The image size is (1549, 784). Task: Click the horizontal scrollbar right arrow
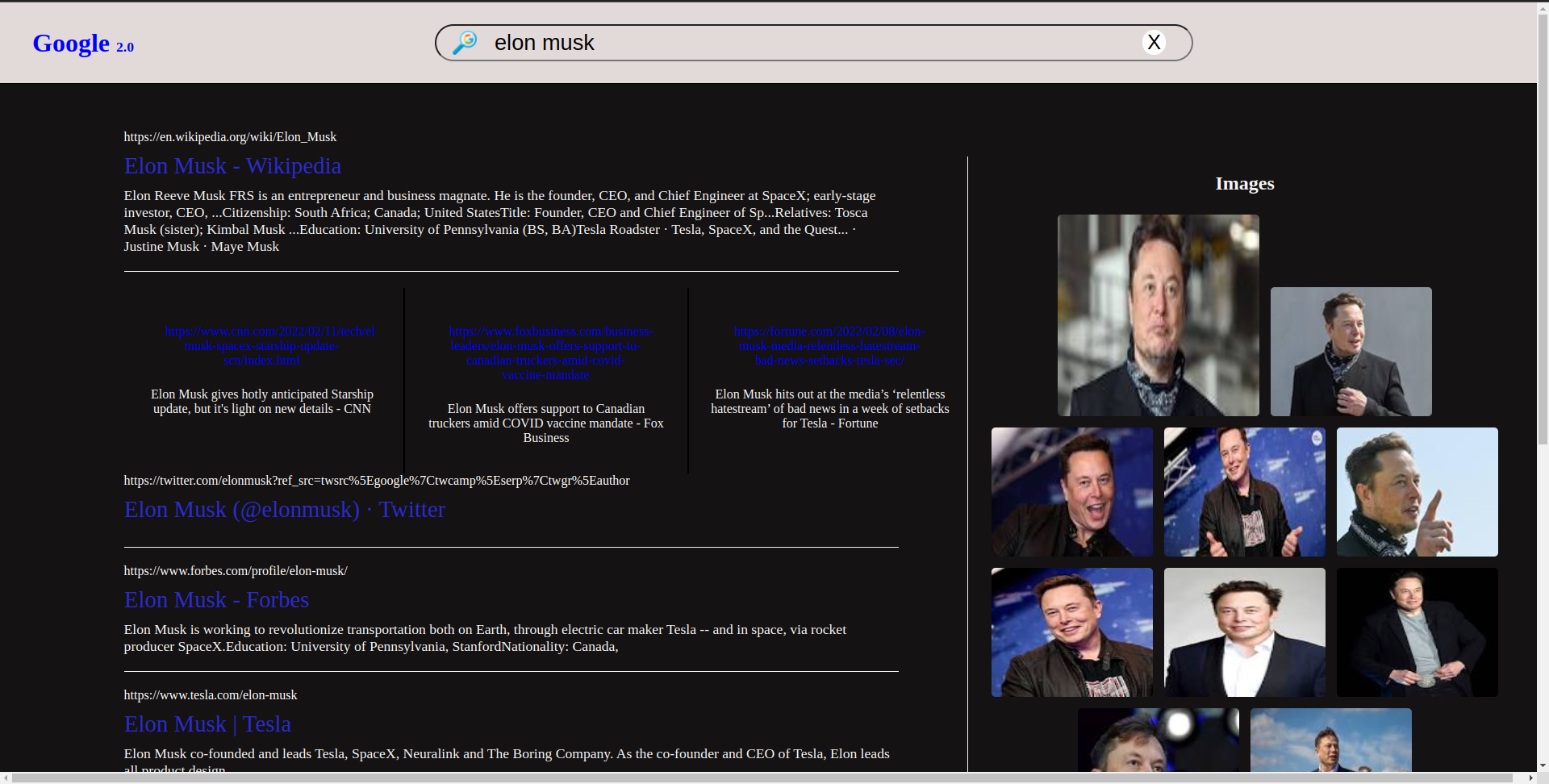1530,778
